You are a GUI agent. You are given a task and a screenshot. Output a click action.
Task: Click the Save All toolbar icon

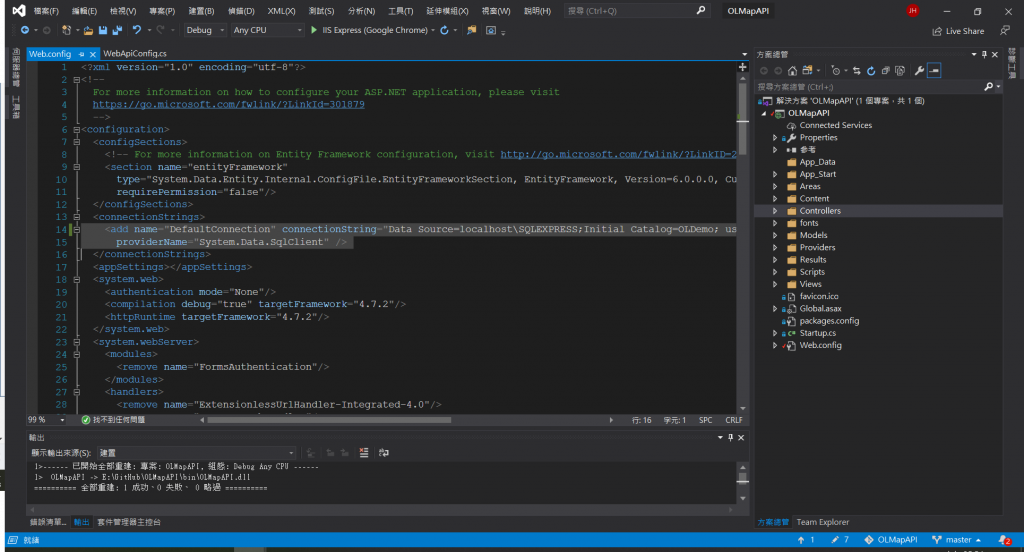coord(119,30)
